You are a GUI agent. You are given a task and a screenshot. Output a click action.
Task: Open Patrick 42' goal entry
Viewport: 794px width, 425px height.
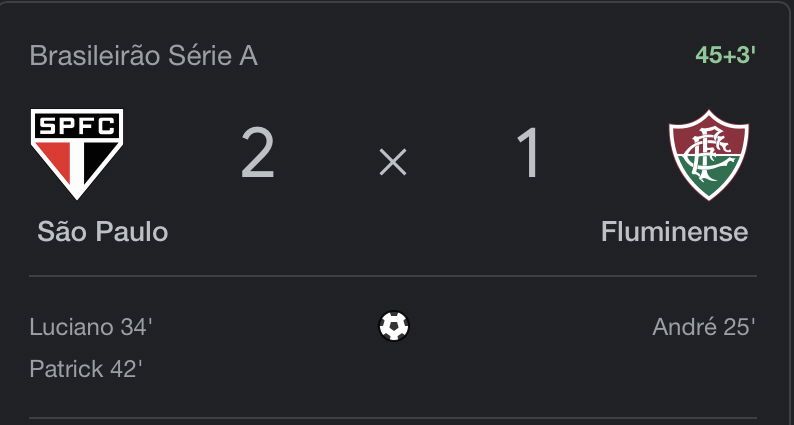click(86, 368)
